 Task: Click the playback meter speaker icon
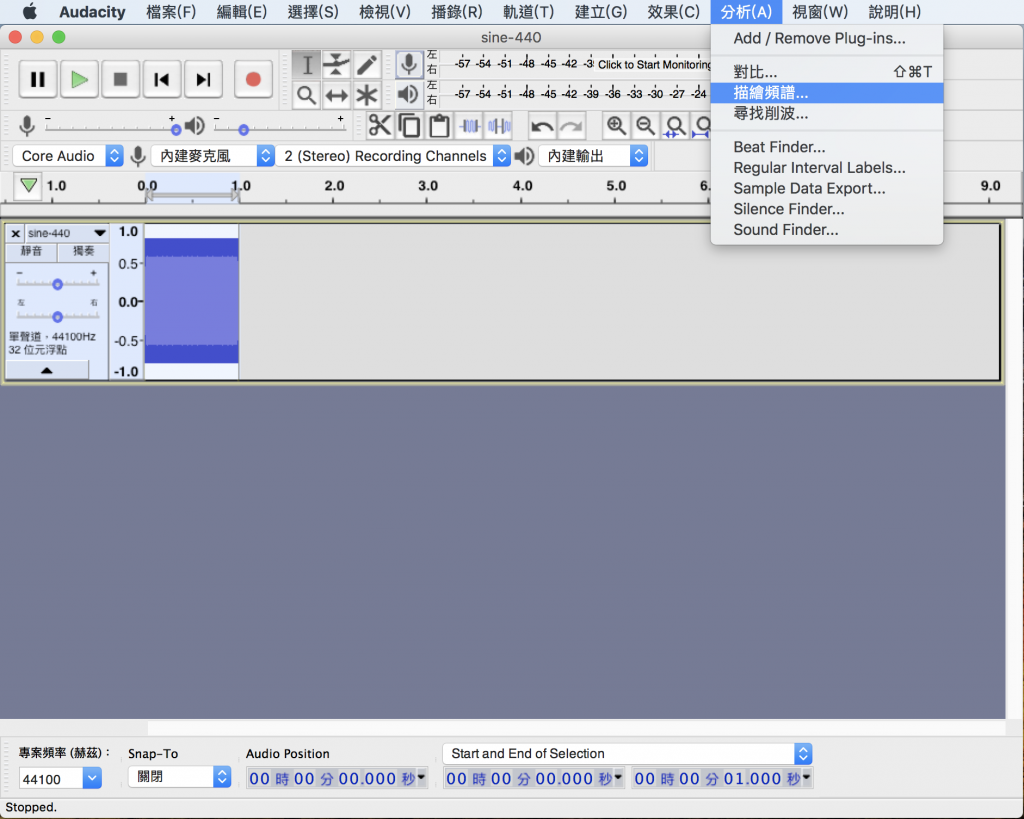(408, 95)
